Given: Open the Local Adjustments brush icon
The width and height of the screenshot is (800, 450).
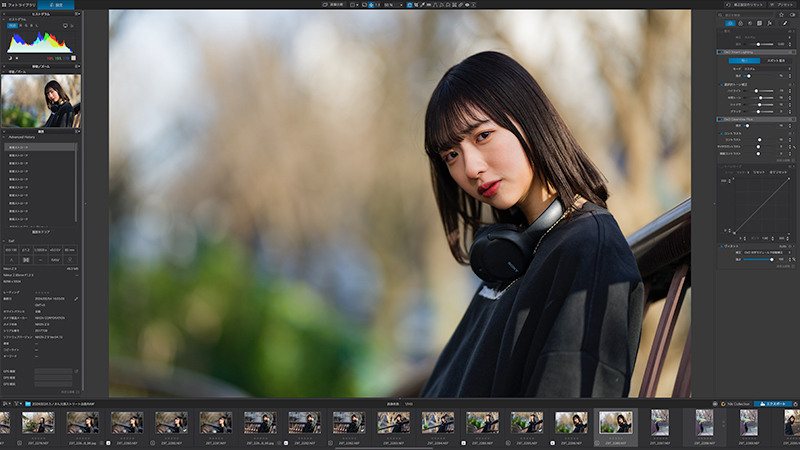Looking at the screenshot, I should point(785,23).
